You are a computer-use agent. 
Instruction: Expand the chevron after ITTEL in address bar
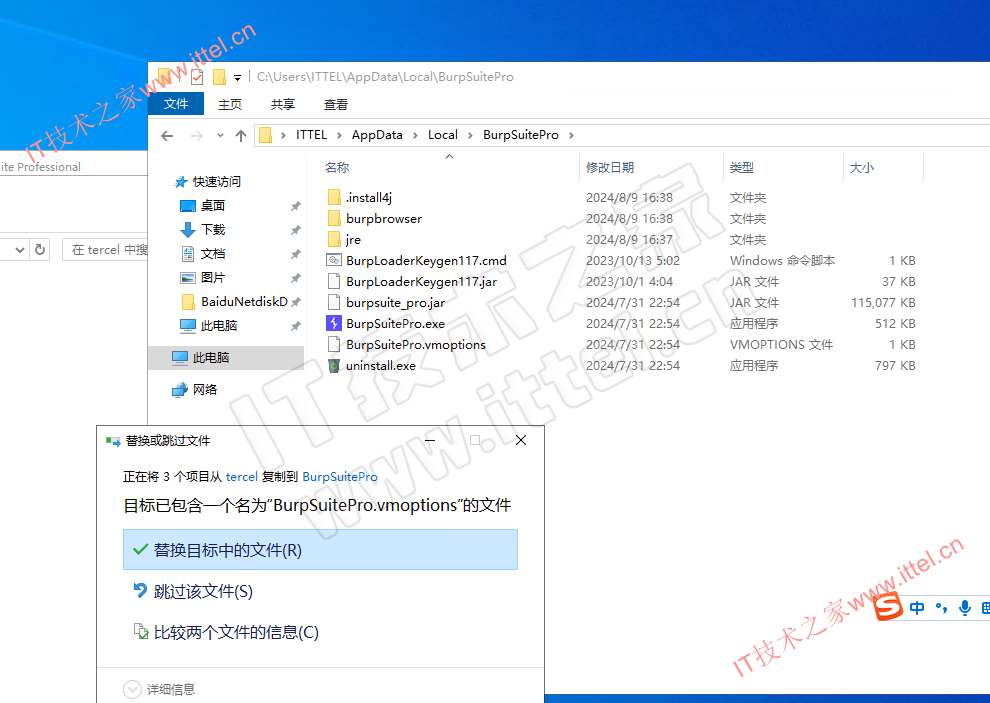click(x=340, y=135)
